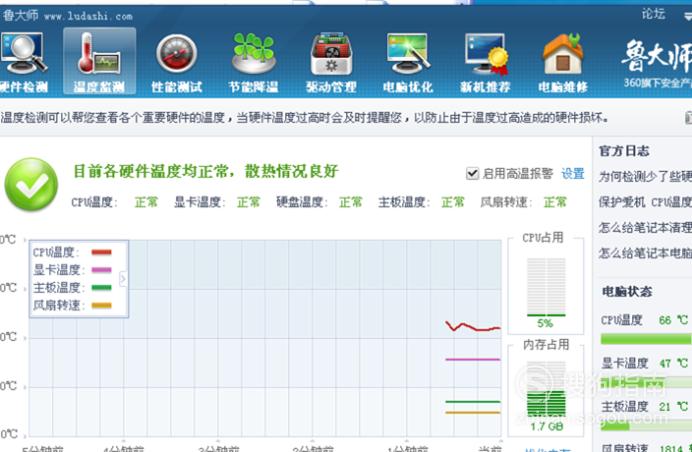Image resolution: width=692 pixels, height=452 pixels.
Task: Click 显卡温度 magenta legend swatch
Action: coord(102,270)
